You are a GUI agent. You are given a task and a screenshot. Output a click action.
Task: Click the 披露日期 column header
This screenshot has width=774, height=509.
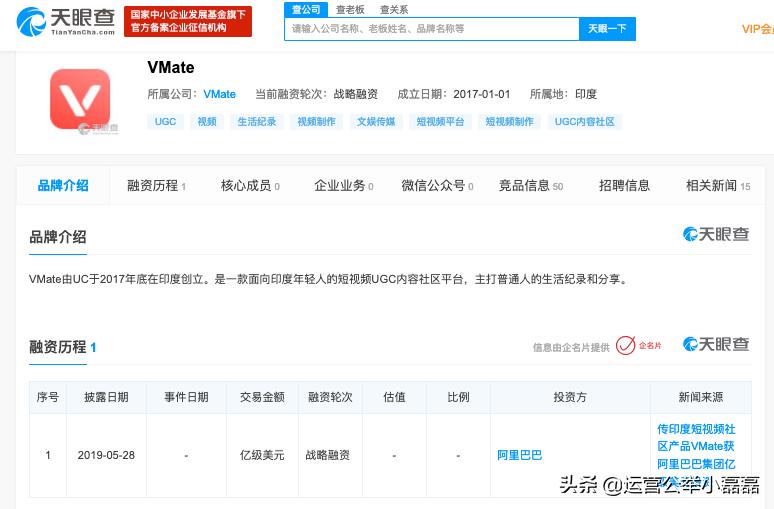pyautogui.click(x=106, y=397)
